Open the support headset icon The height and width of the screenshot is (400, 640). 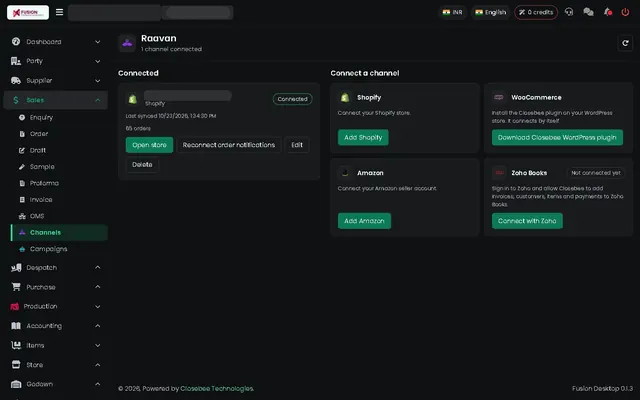[x=569, y=12]
